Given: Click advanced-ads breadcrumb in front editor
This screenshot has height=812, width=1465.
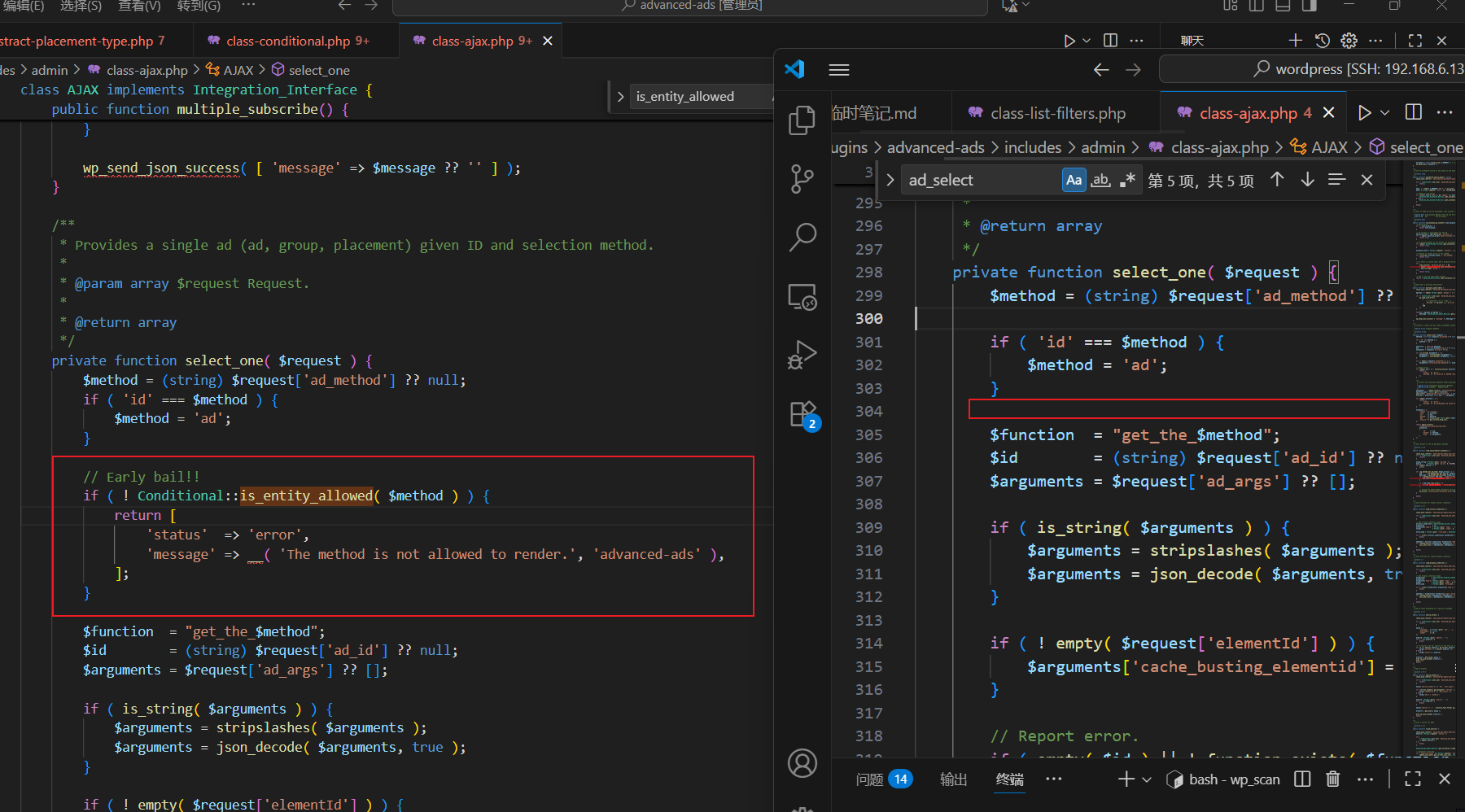Looking at the screenshot, I should (x=935, y=147).
